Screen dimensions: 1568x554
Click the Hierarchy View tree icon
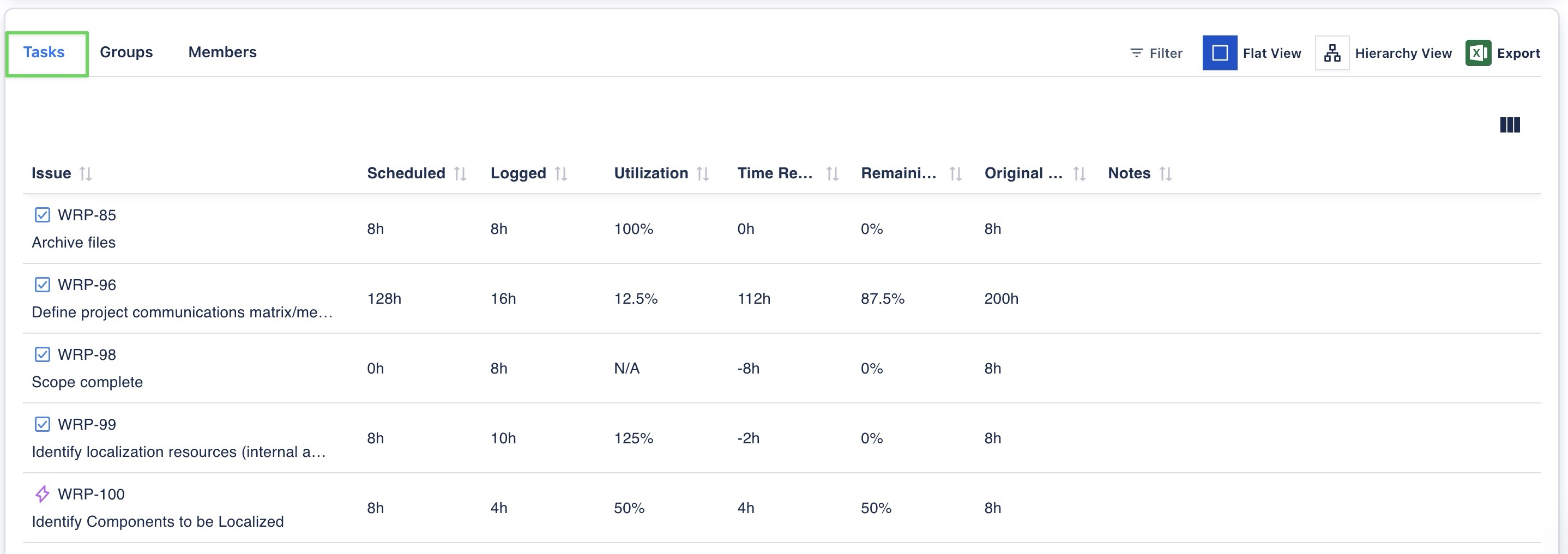[1332, 53]
